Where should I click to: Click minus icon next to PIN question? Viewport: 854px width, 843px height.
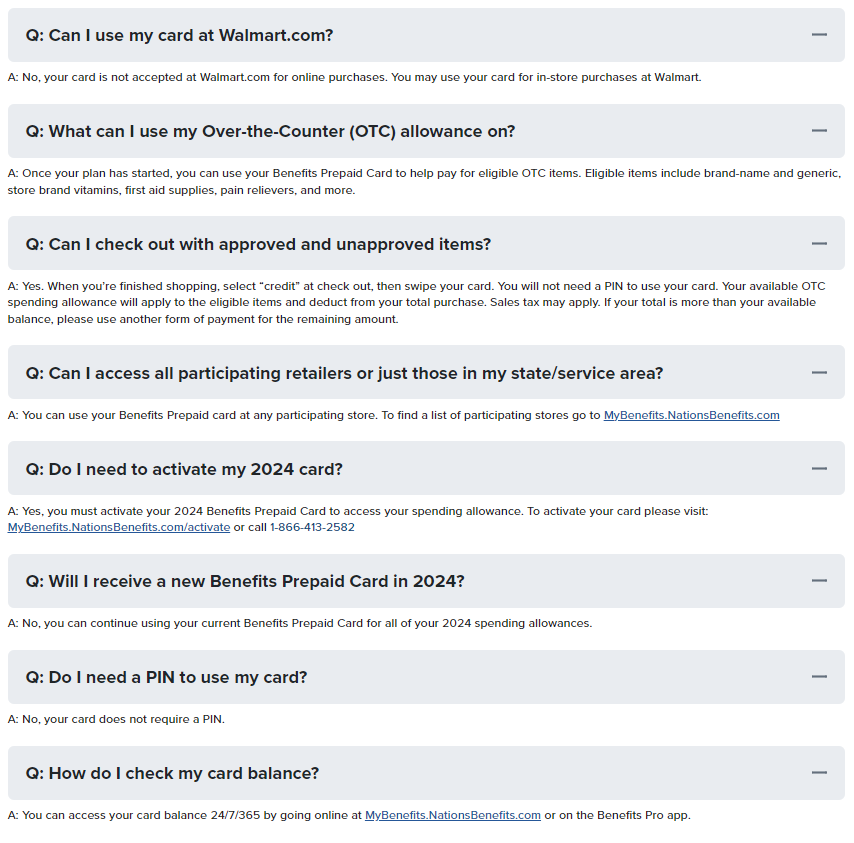tap(819, 676)
